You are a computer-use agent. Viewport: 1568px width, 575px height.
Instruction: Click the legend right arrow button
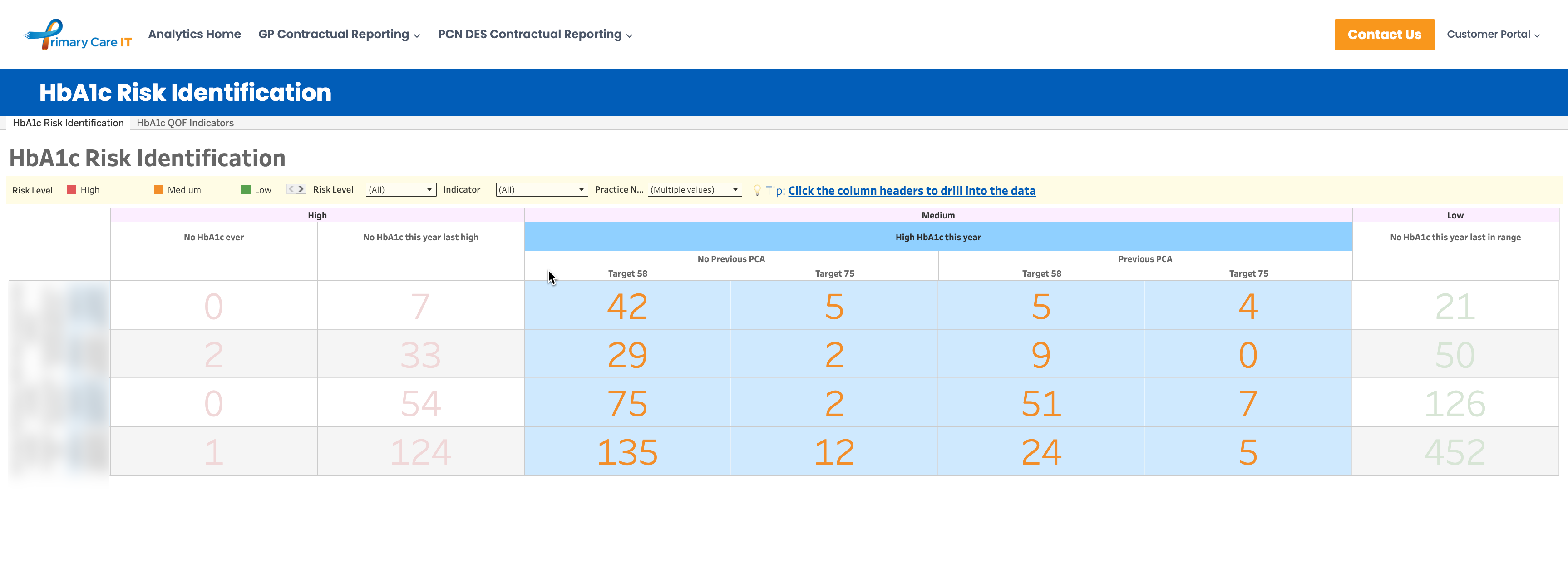pos(301,189)
